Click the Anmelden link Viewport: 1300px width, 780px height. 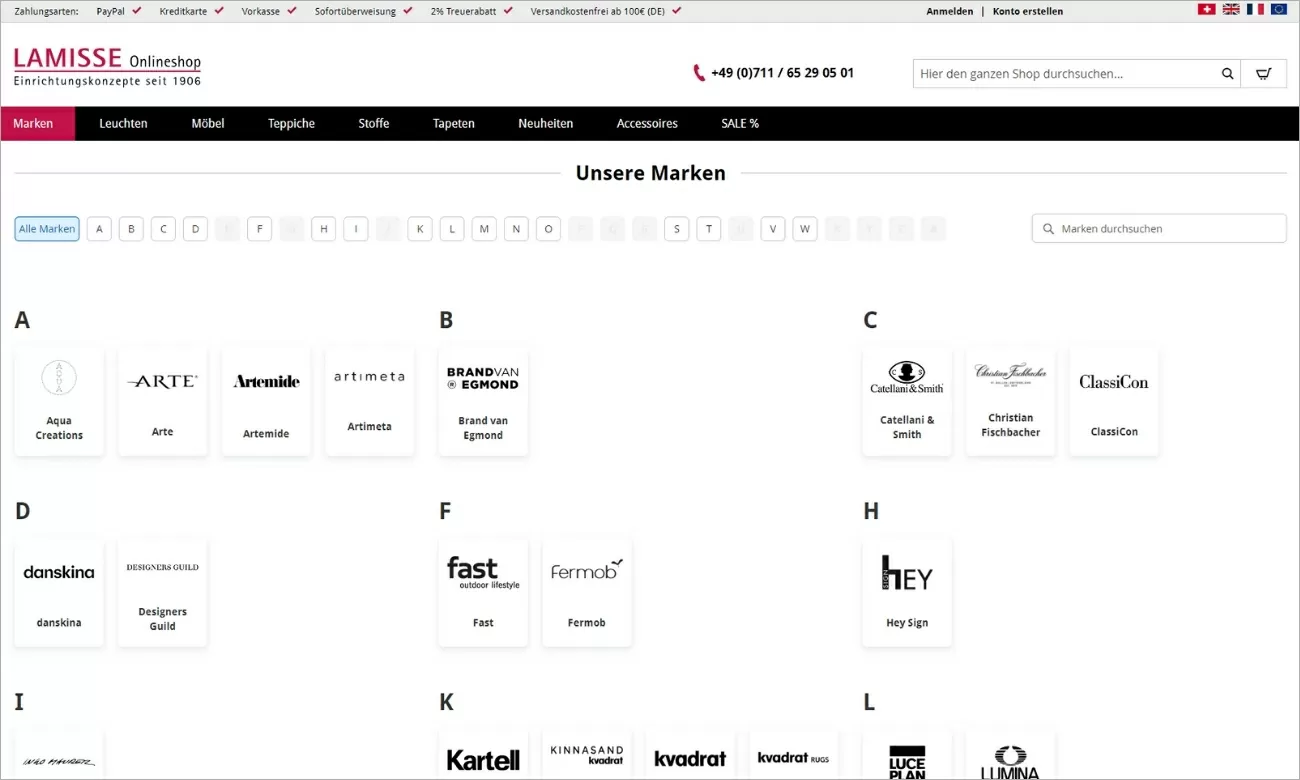pos(949,11)
